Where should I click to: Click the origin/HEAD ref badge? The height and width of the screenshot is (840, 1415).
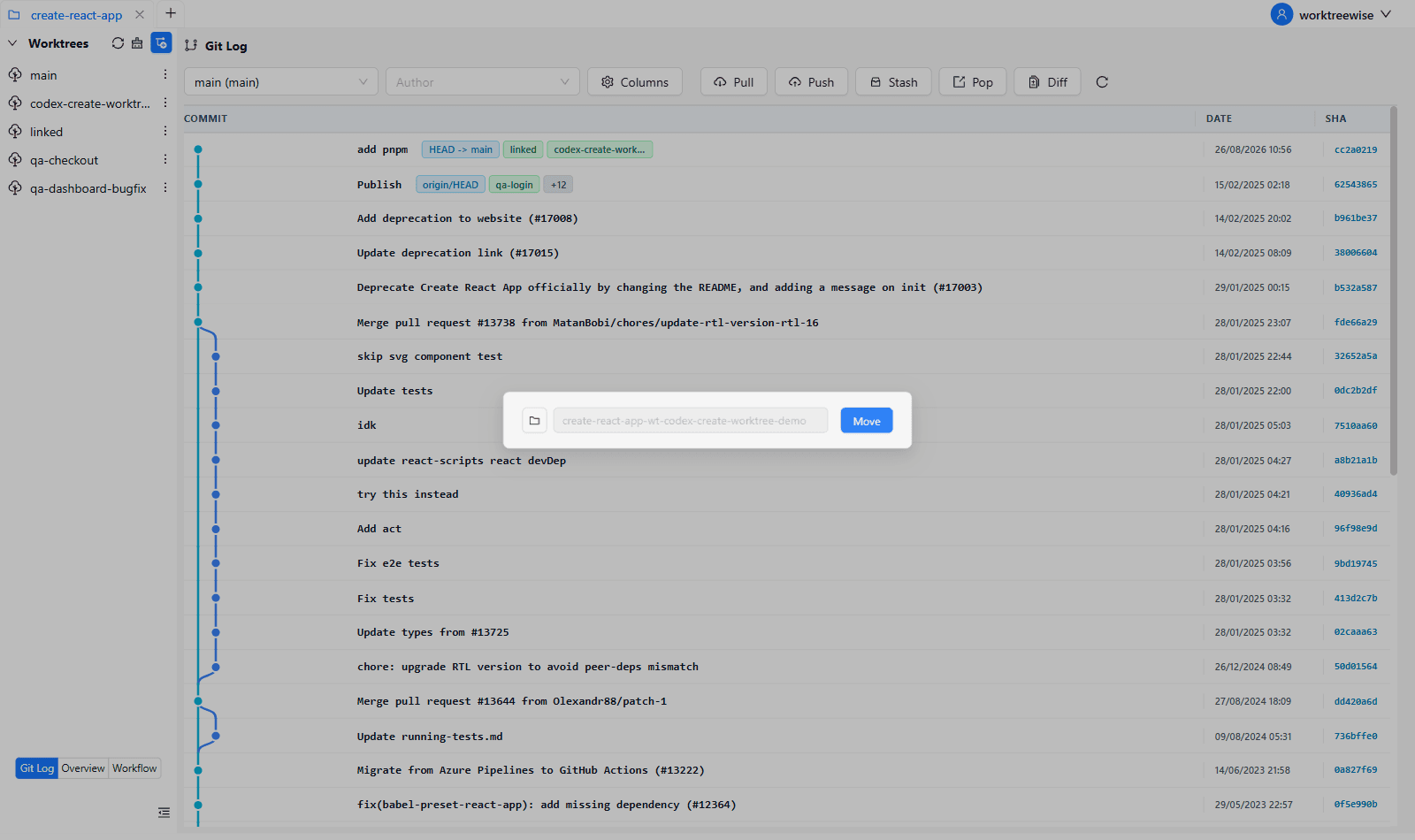pyautogui.click(x=450, y=185)
